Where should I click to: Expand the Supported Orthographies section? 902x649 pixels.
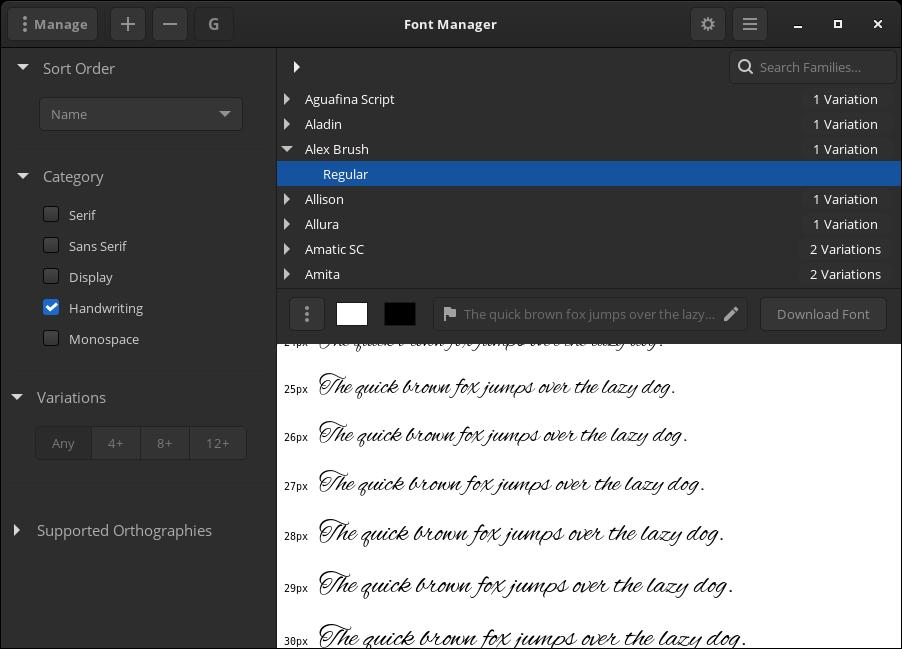tap(17, 530)
